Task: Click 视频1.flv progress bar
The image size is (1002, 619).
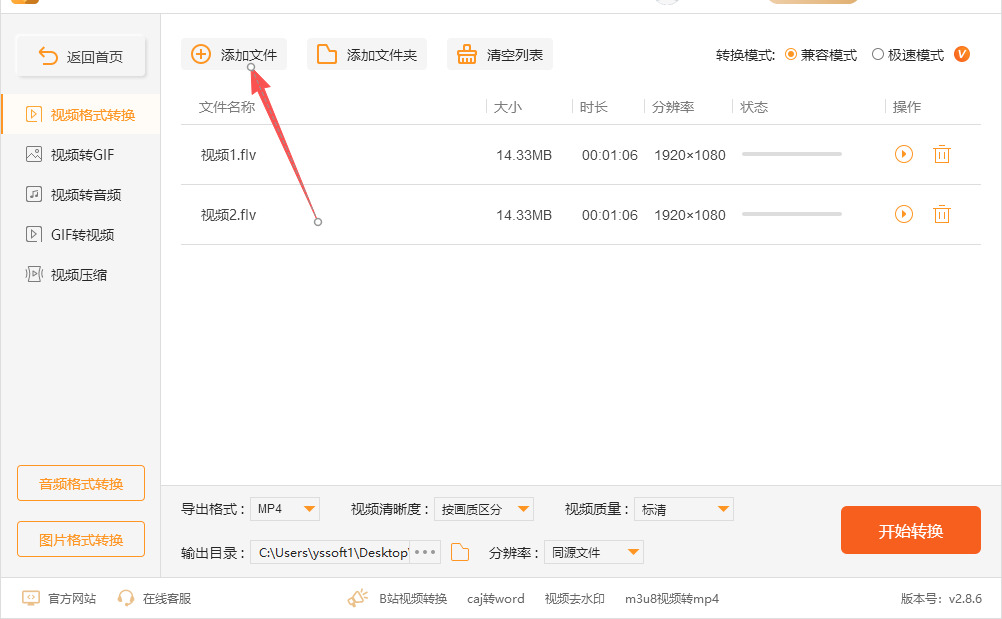Action: (792, 154)
